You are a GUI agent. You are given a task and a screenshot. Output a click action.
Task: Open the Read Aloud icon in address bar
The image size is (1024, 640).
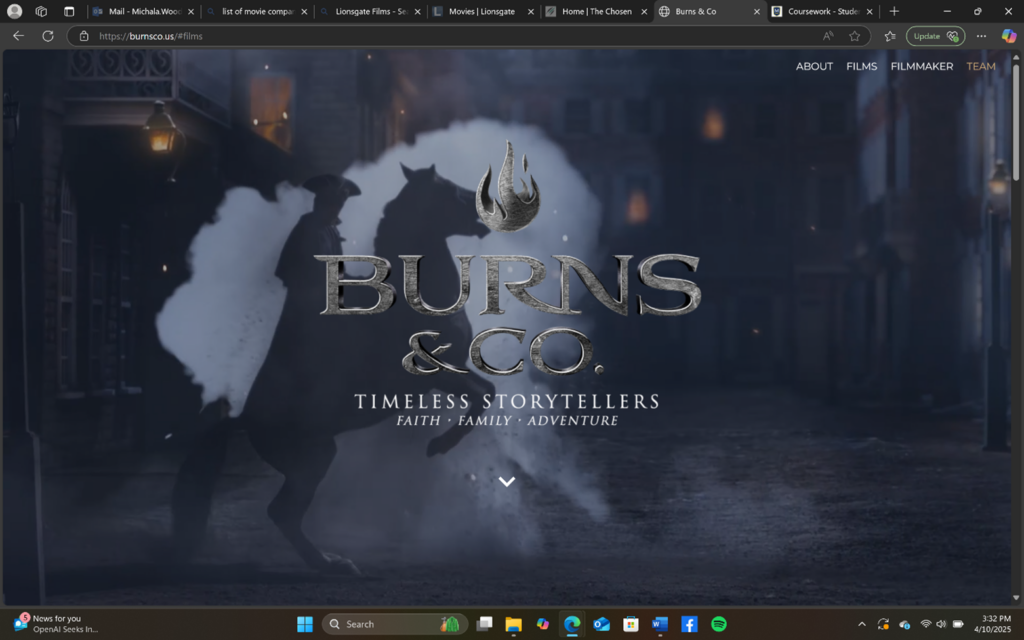tap(828, 36)
